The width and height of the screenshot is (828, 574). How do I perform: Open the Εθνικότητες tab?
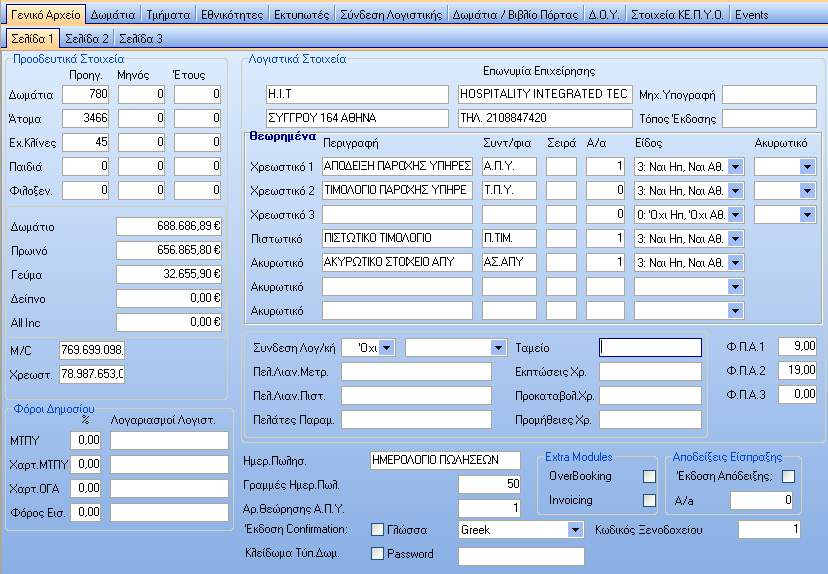coord(232,15)
